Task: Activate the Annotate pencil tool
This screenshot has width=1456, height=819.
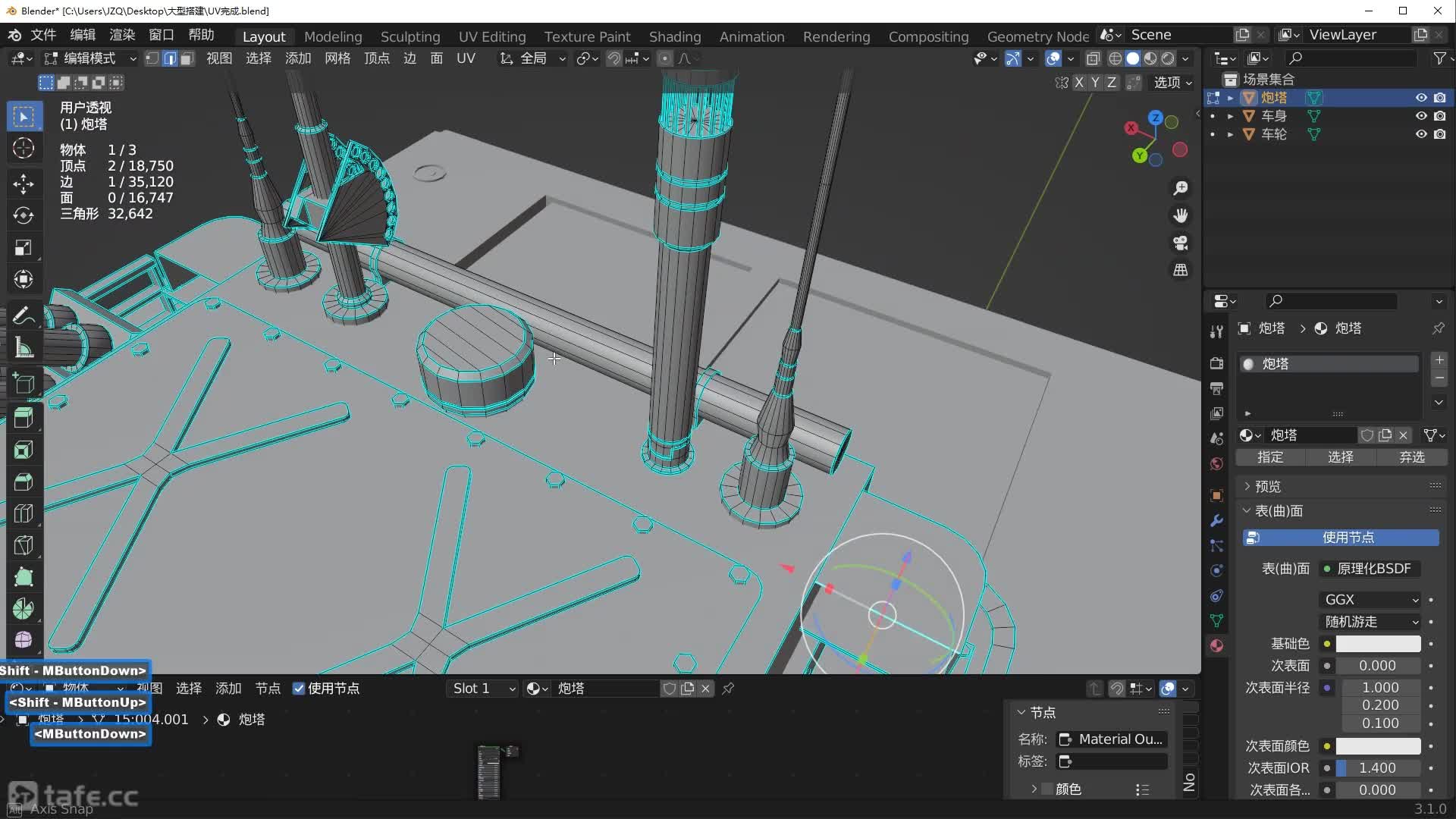Action: click(x=24, y=315)
